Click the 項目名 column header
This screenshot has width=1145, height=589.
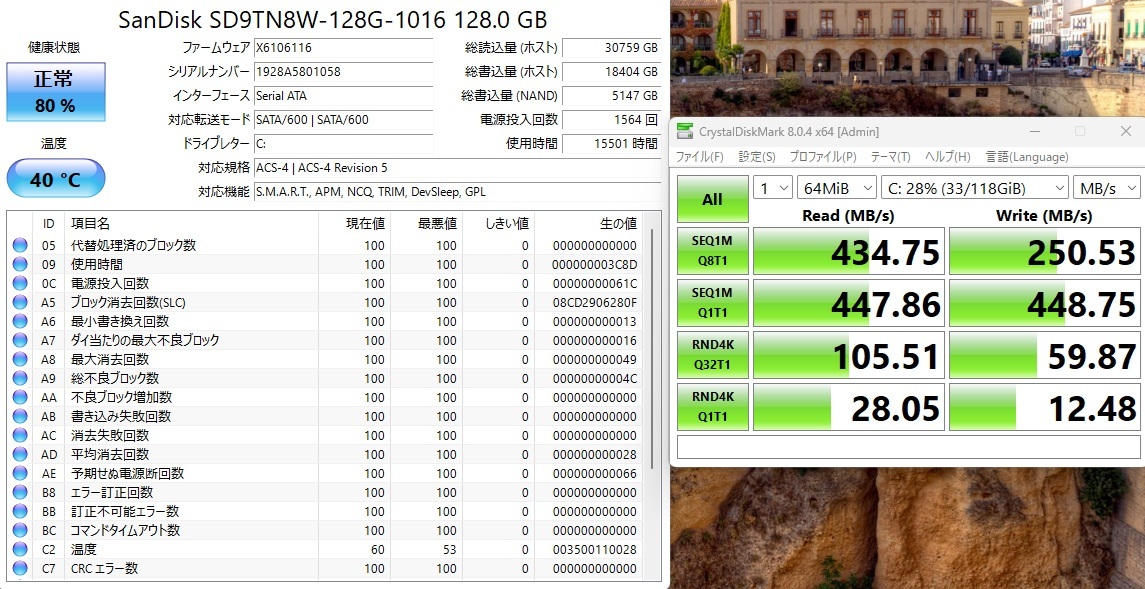click(x=191, y=223)
